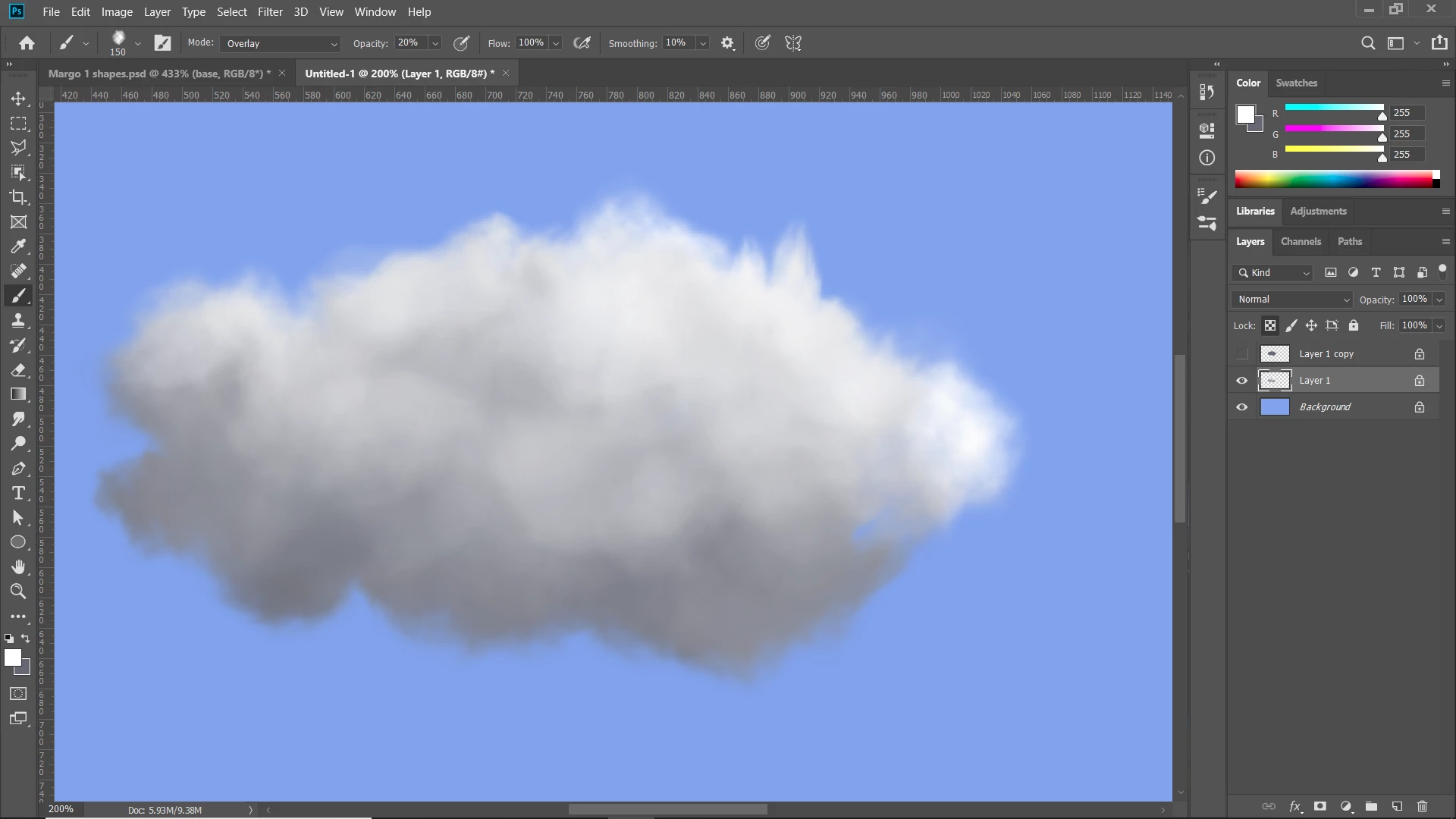The width and height of the screenshot is (1456, 819).
Task: Hide Layer 1 visibility eye
Action: (1242, 381)
